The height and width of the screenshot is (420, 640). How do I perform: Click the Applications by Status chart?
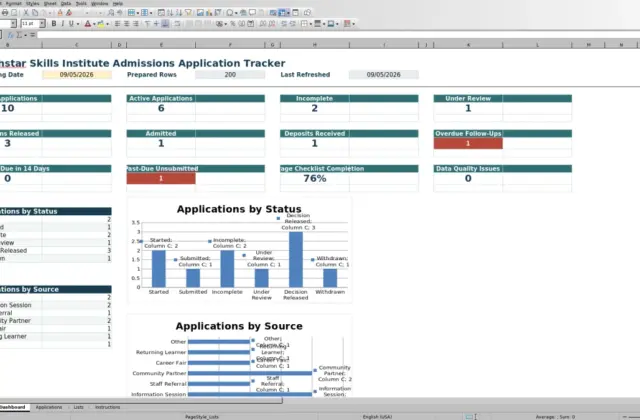pyautogui.click(x=239, y=250)
